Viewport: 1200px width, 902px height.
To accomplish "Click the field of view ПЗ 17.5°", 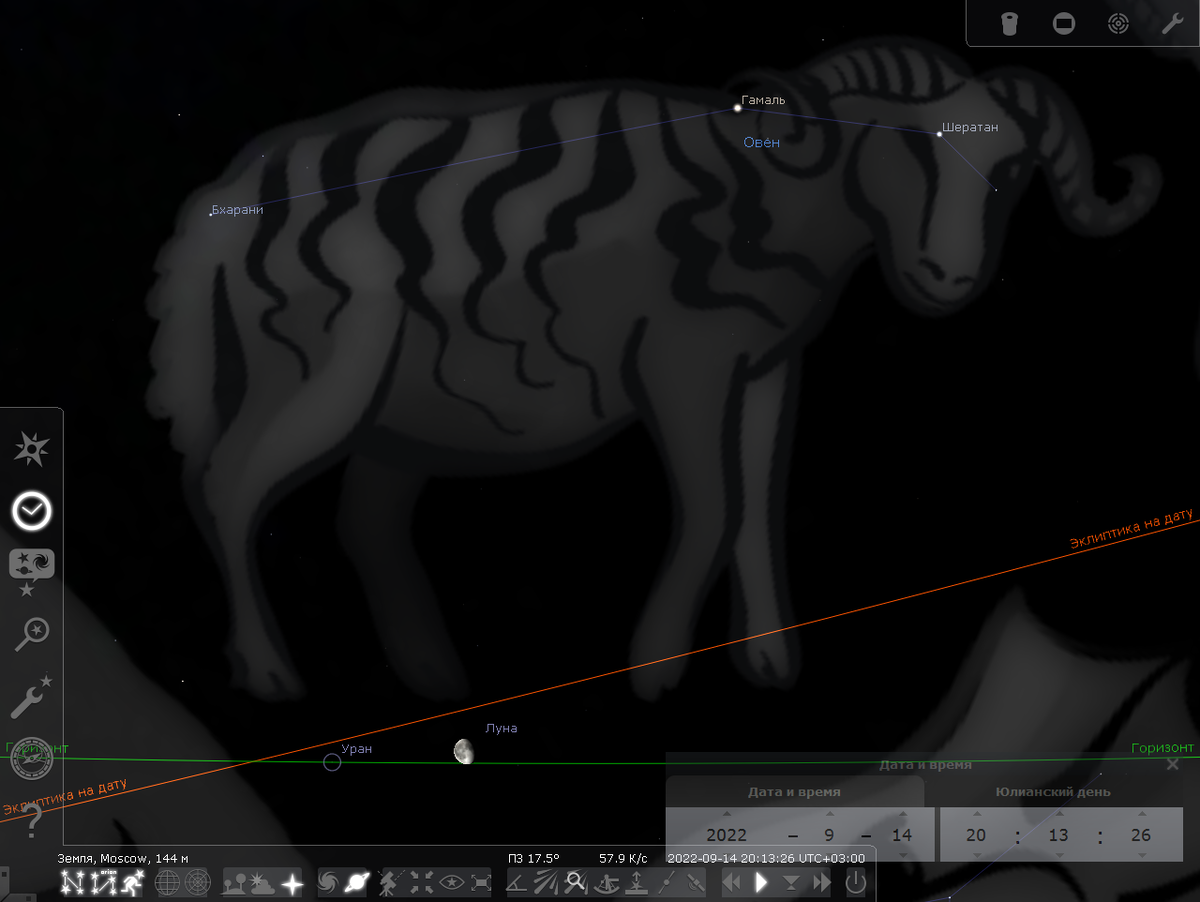I will click(x=533, y=858).
